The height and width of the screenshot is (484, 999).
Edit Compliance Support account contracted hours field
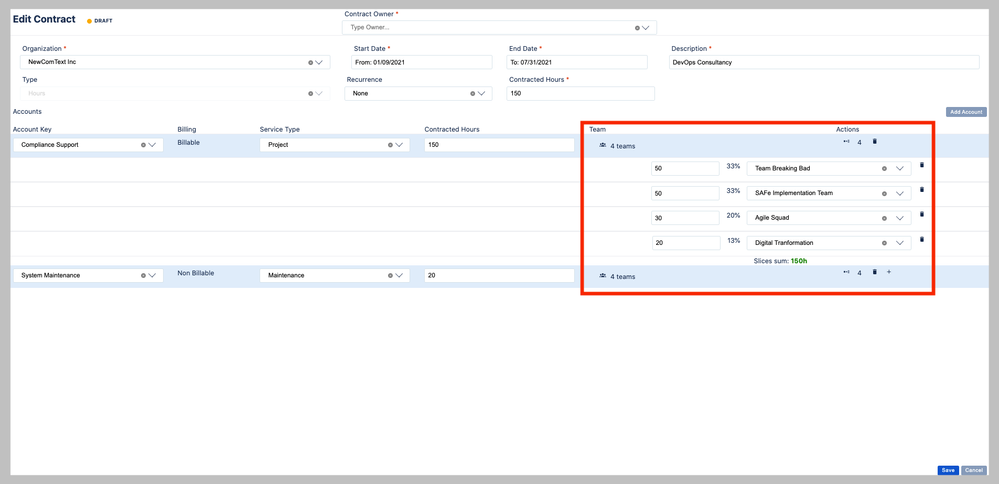point(500,145)
